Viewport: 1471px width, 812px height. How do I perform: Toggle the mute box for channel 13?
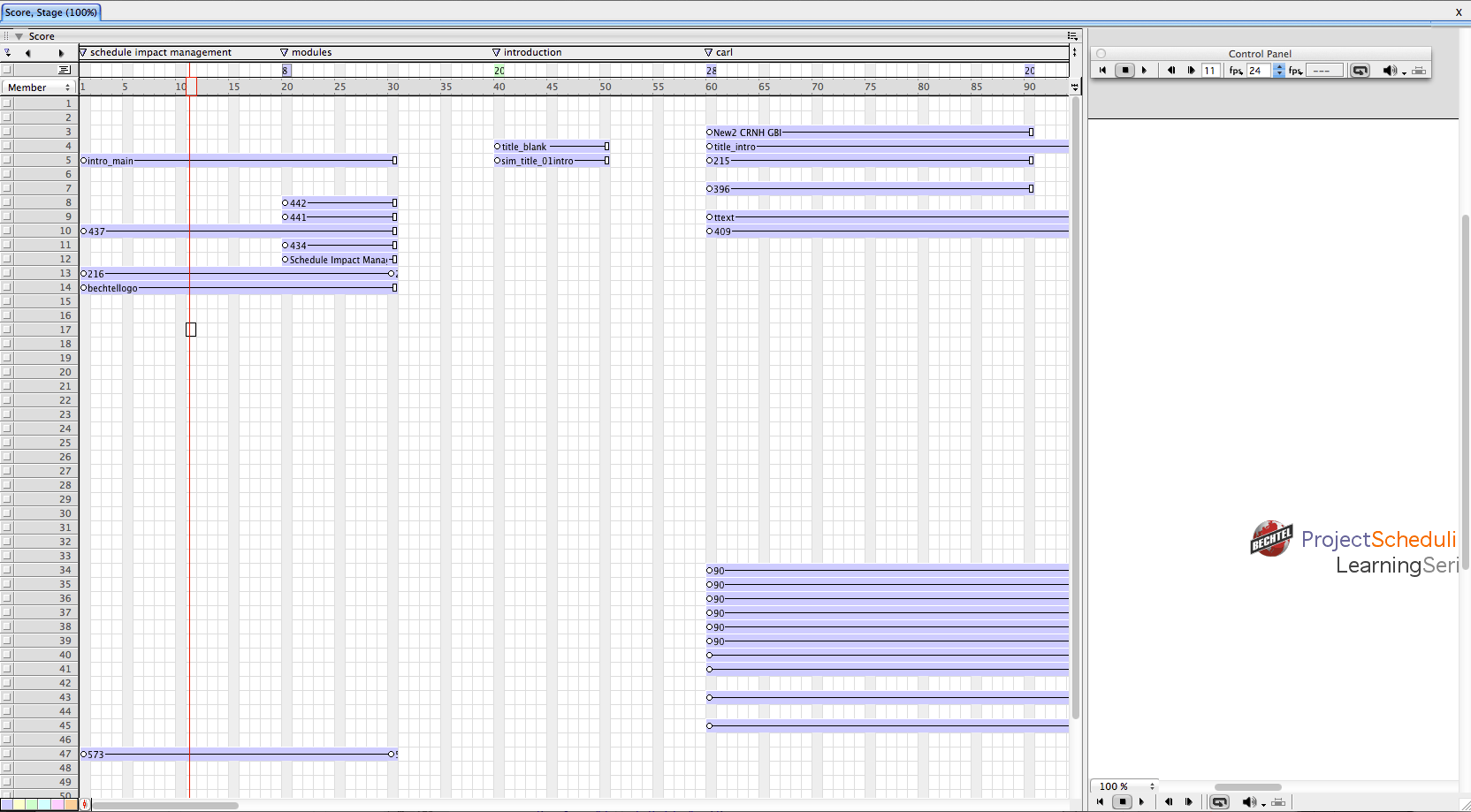click(x=7, y=273)
